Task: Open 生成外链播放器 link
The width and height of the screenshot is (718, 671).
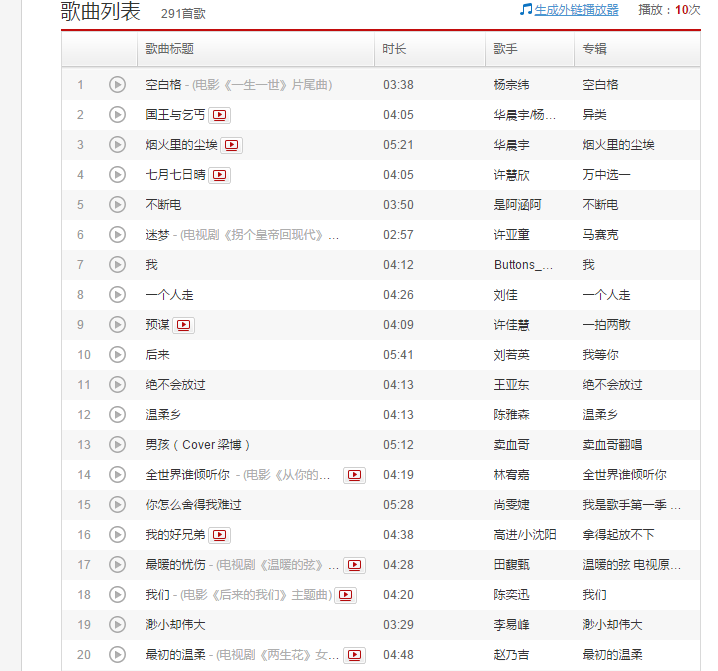Action: pyautogui.click(x=577, y=10)
